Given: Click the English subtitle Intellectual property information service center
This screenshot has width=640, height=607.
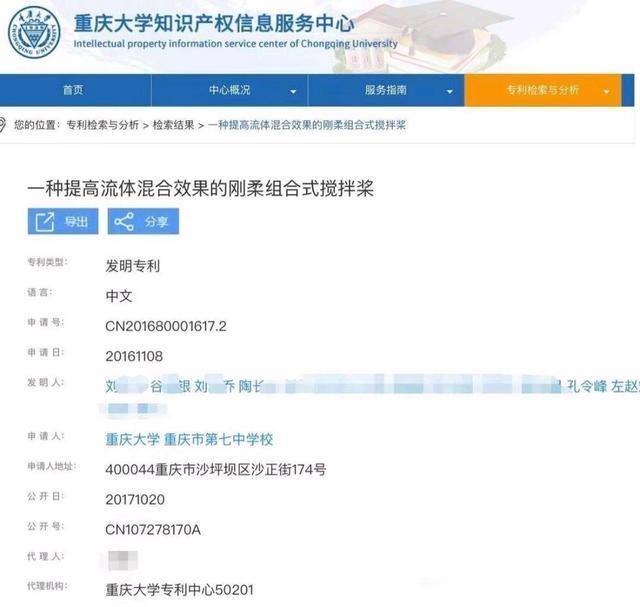Looking at the screenshot, I should [236, 44].
